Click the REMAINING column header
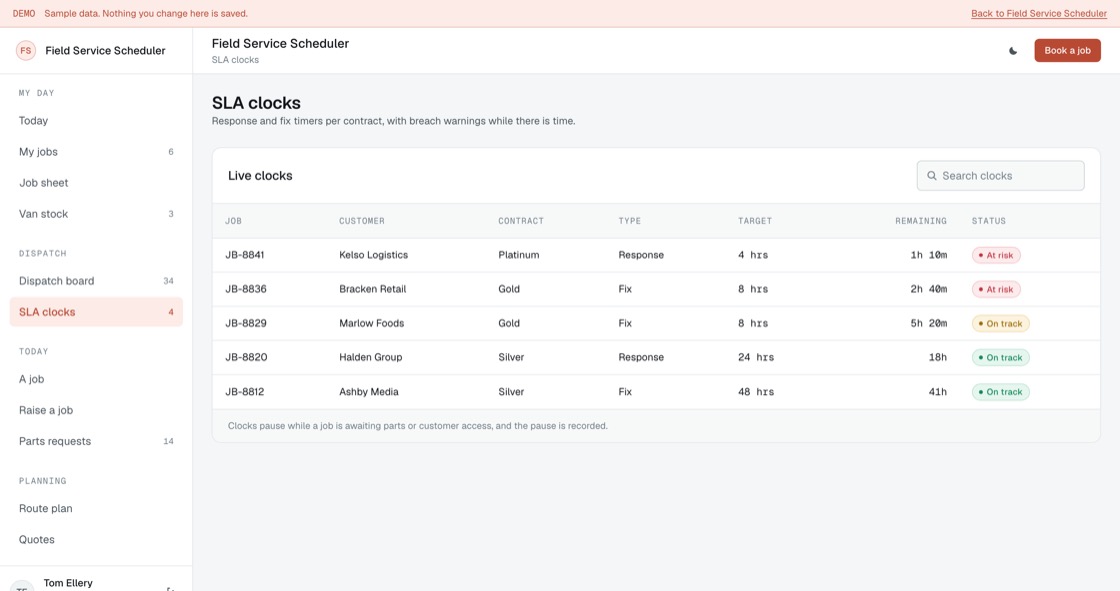 [x=921, y=221]
